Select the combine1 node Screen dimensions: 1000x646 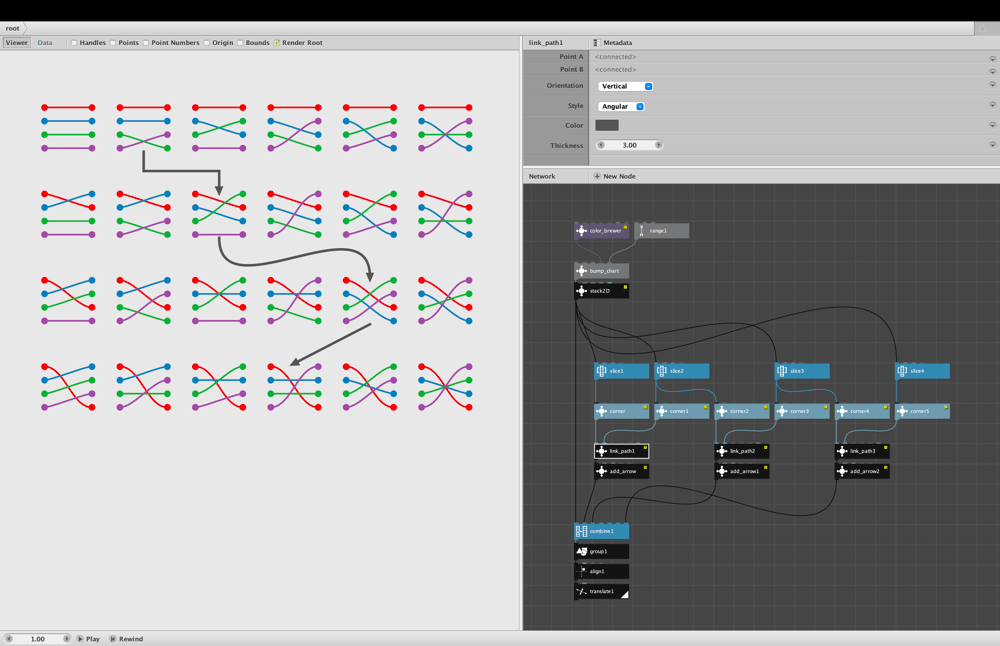(601, 531)
